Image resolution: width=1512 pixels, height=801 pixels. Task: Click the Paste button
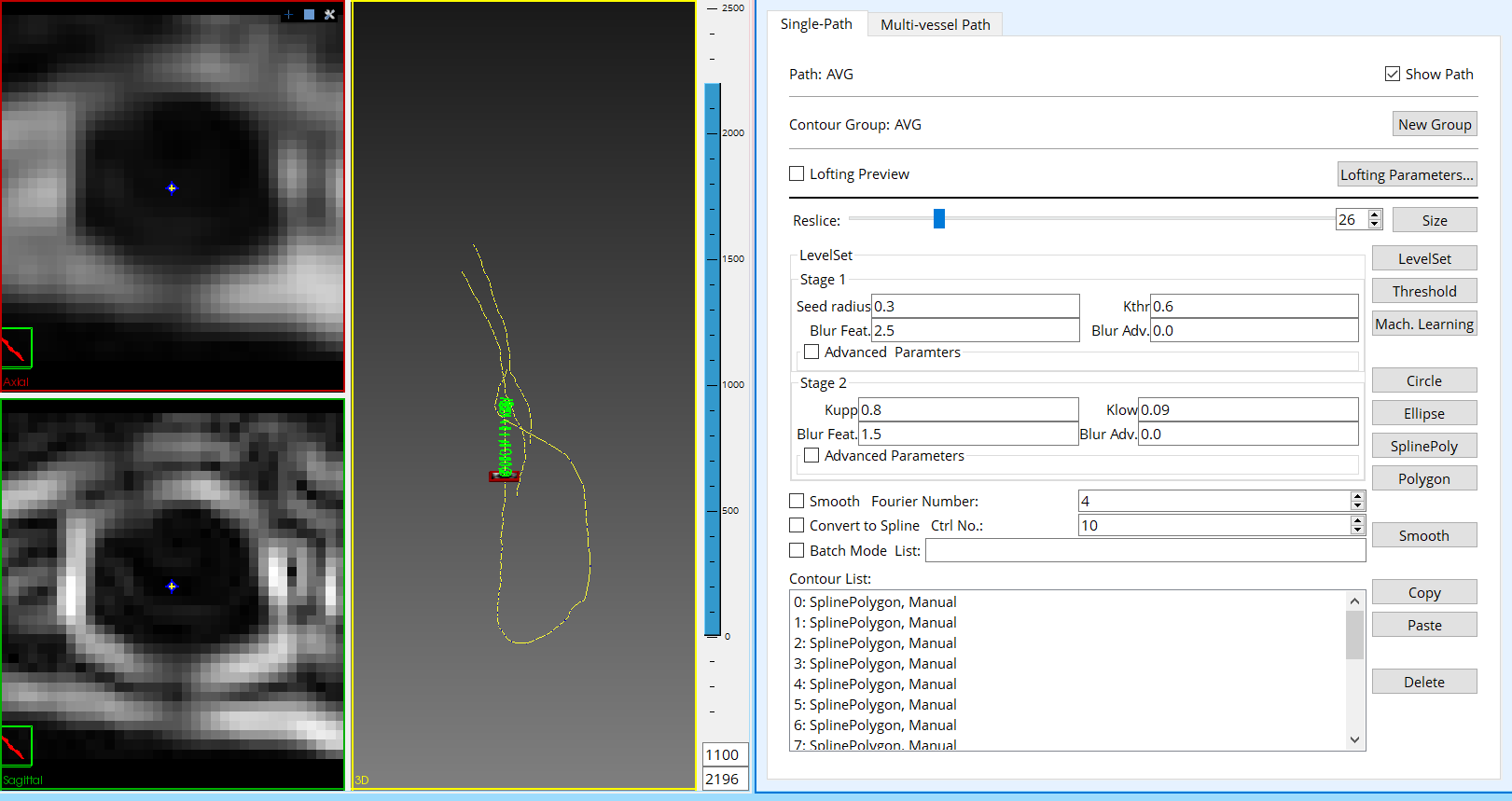coord(1424,625)
